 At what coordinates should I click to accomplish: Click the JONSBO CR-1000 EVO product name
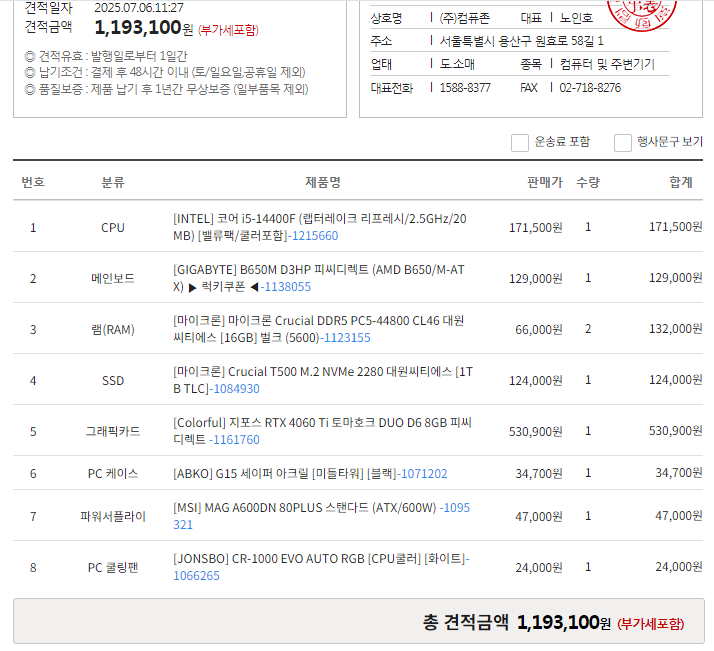click(x=320, y=559)
